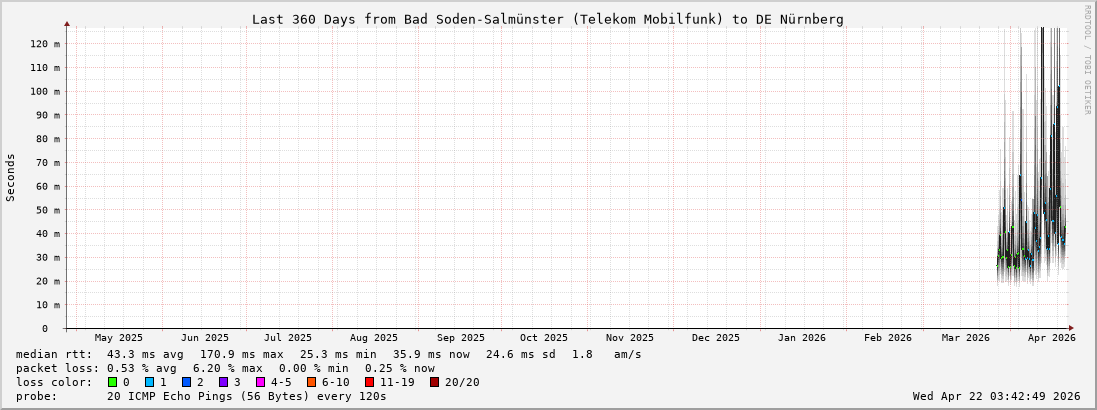Image resolution: width=1097 pixels, height=410 pixels.
Task: Select the orange loss swatch for 6-10
Action: click(312, 382)
